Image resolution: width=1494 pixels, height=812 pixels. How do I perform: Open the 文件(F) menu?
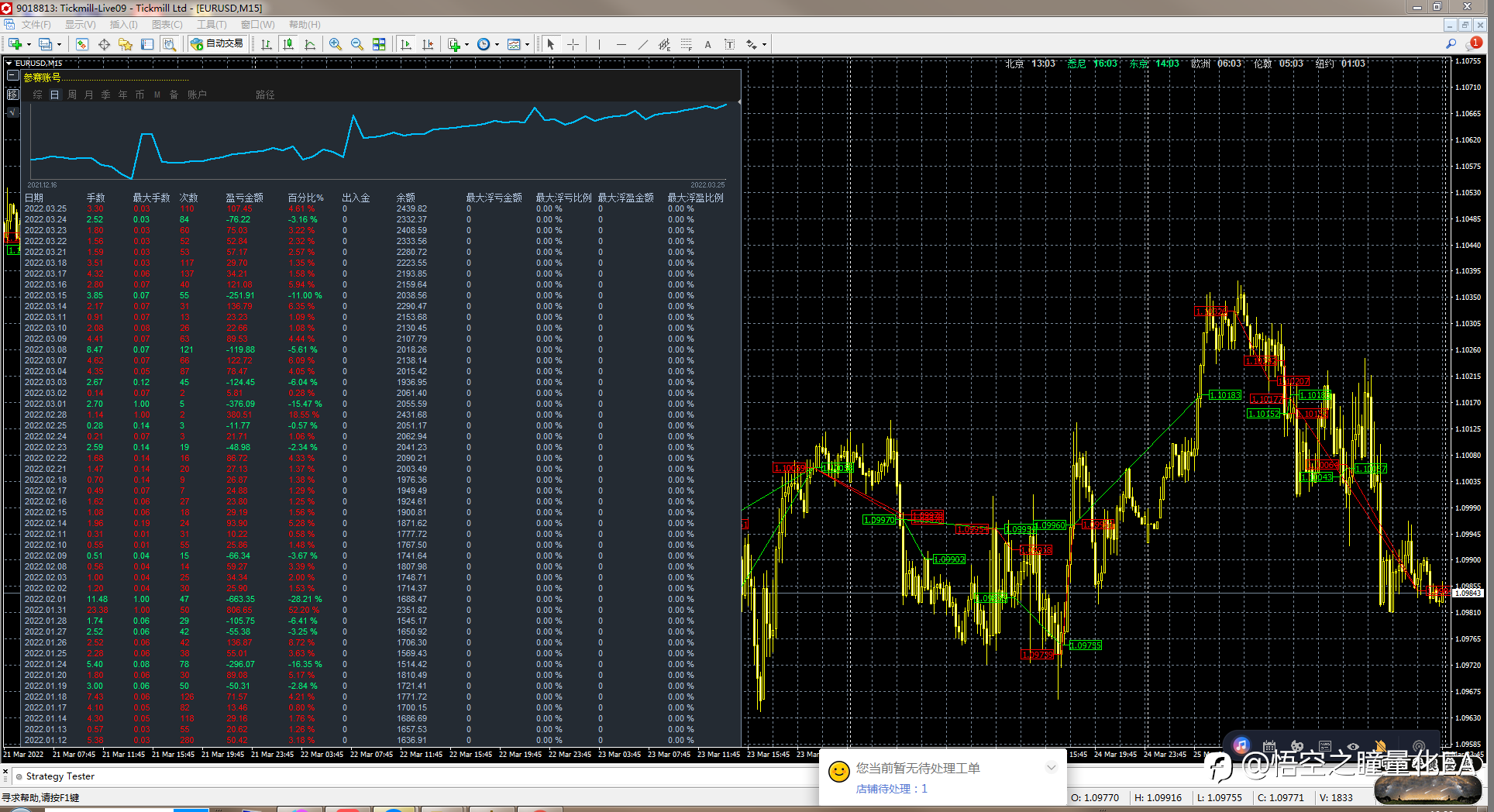click(x=36, y=25)
